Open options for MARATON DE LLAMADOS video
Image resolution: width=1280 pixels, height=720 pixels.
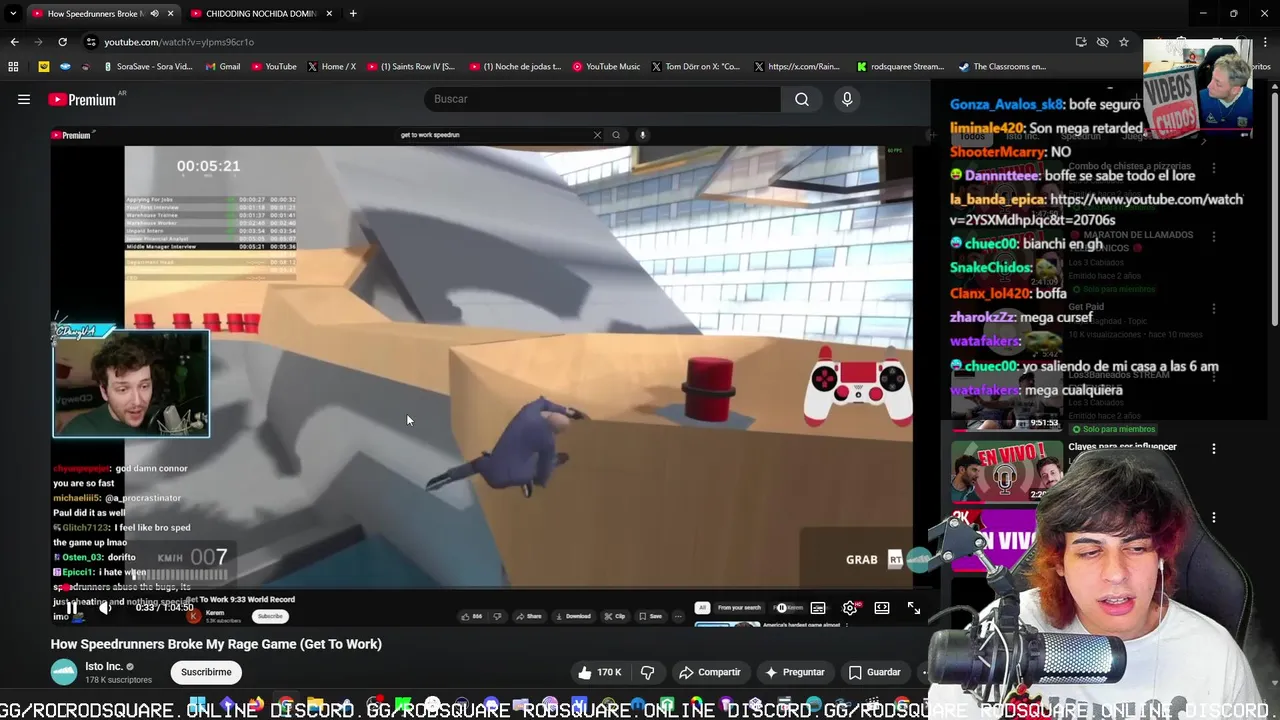pyautogui.click(x=1214, y=237)
